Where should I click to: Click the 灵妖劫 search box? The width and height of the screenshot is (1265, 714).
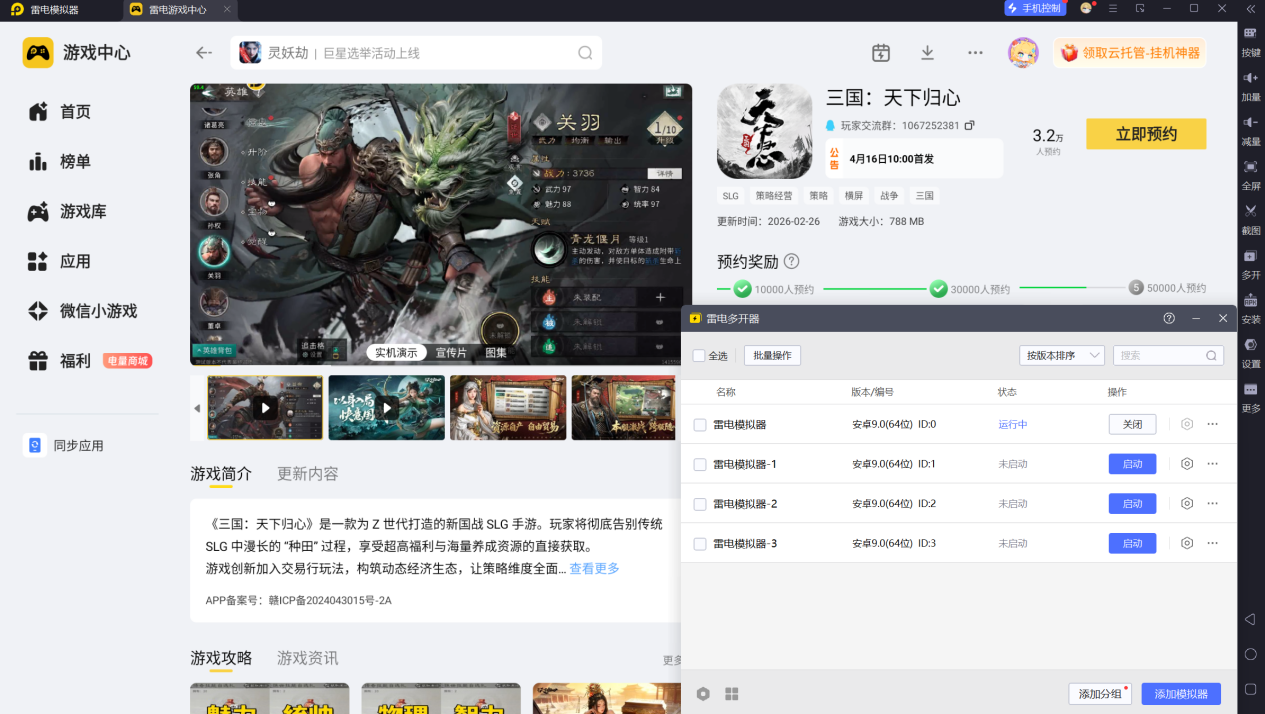416,53
